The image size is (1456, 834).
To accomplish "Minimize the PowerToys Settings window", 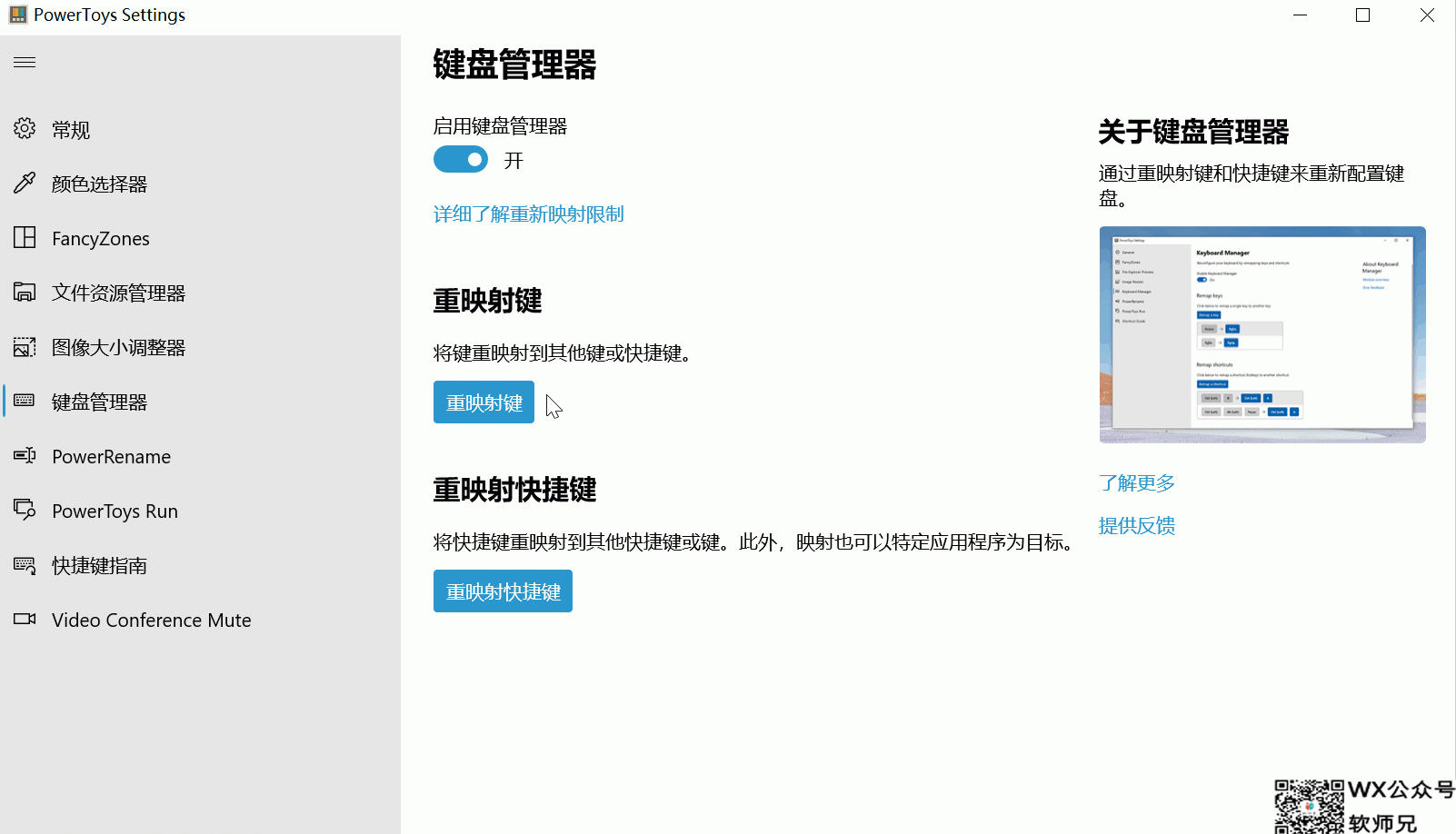I will coord(1301,15).
